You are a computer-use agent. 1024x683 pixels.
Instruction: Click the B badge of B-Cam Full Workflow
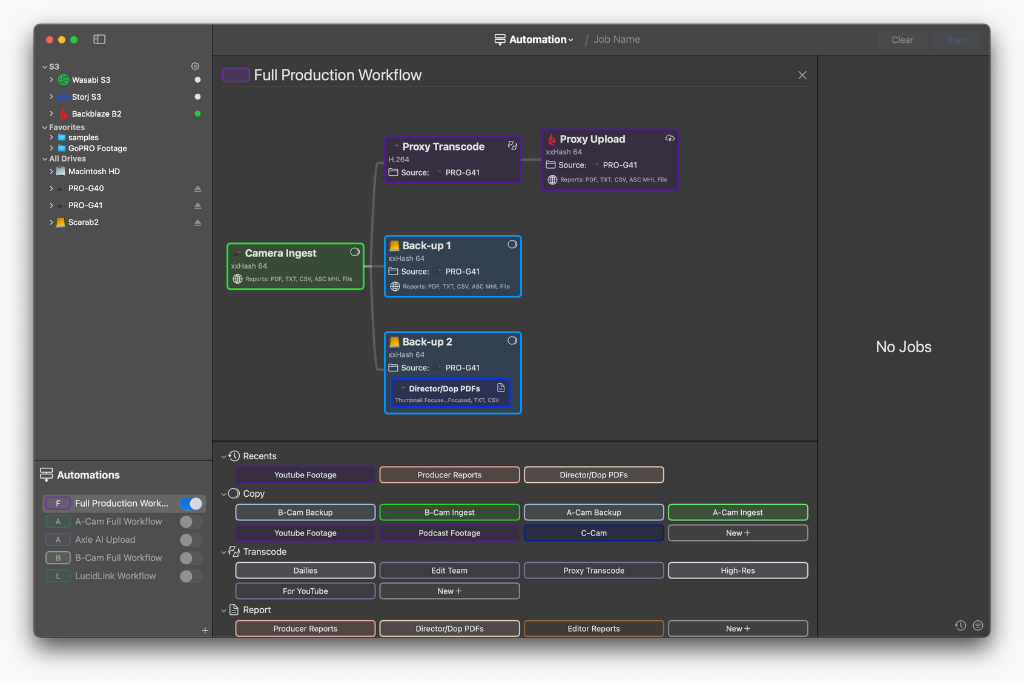click(x=58, y=558)
